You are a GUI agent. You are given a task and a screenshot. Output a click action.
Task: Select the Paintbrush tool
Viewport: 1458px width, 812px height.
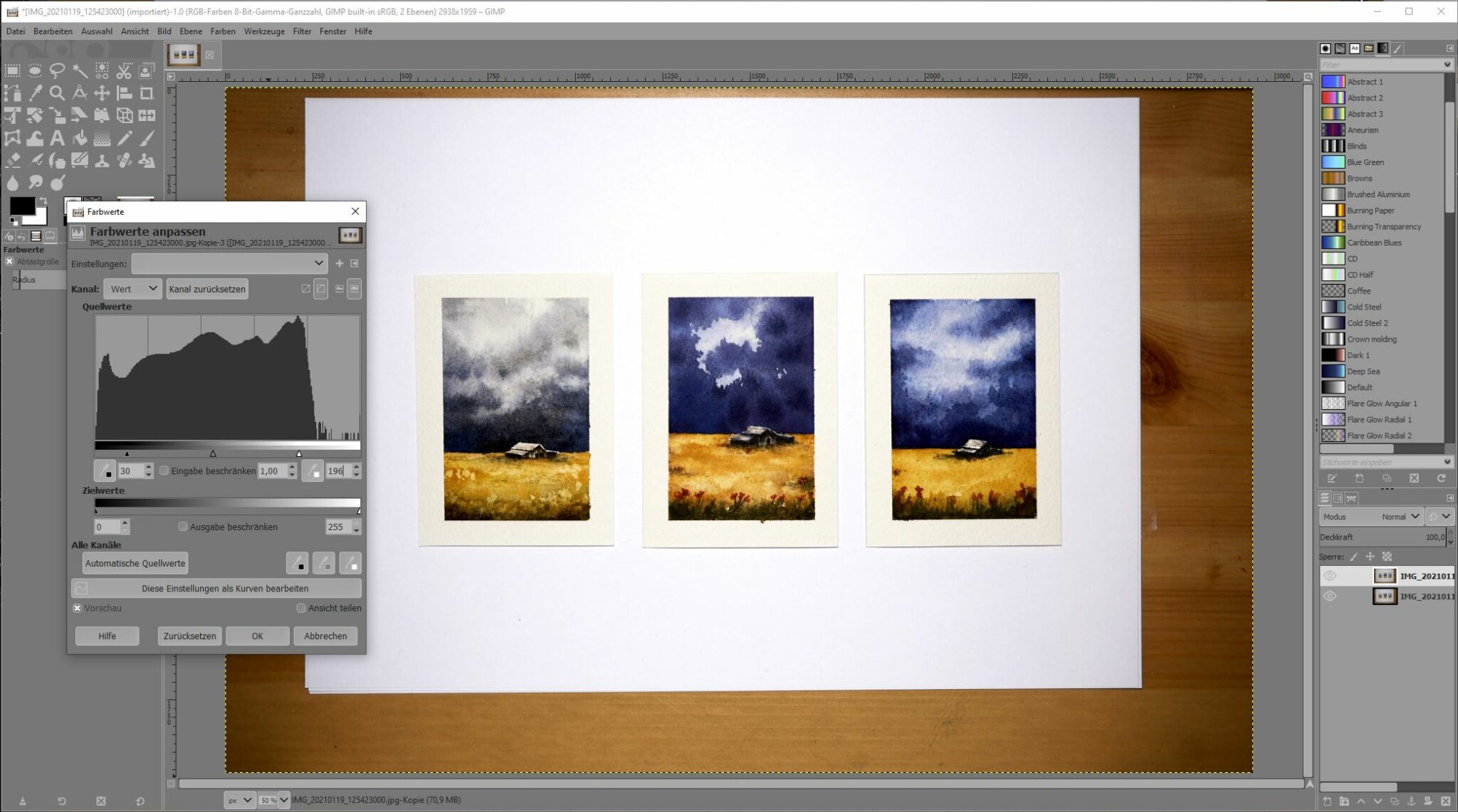click(x=146, y=138)
